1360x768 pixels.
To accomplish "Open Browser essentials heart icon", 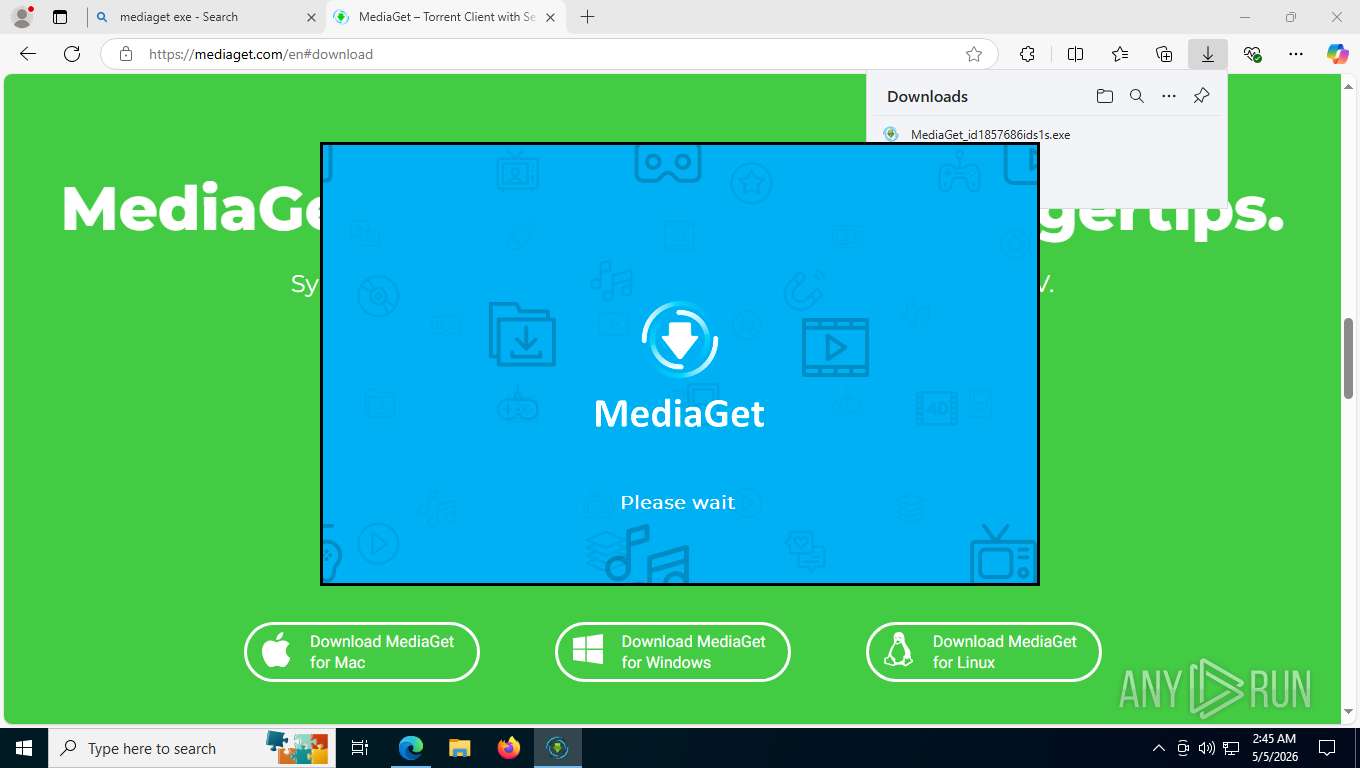I will pyautogui.click(x=1252, y=54).
